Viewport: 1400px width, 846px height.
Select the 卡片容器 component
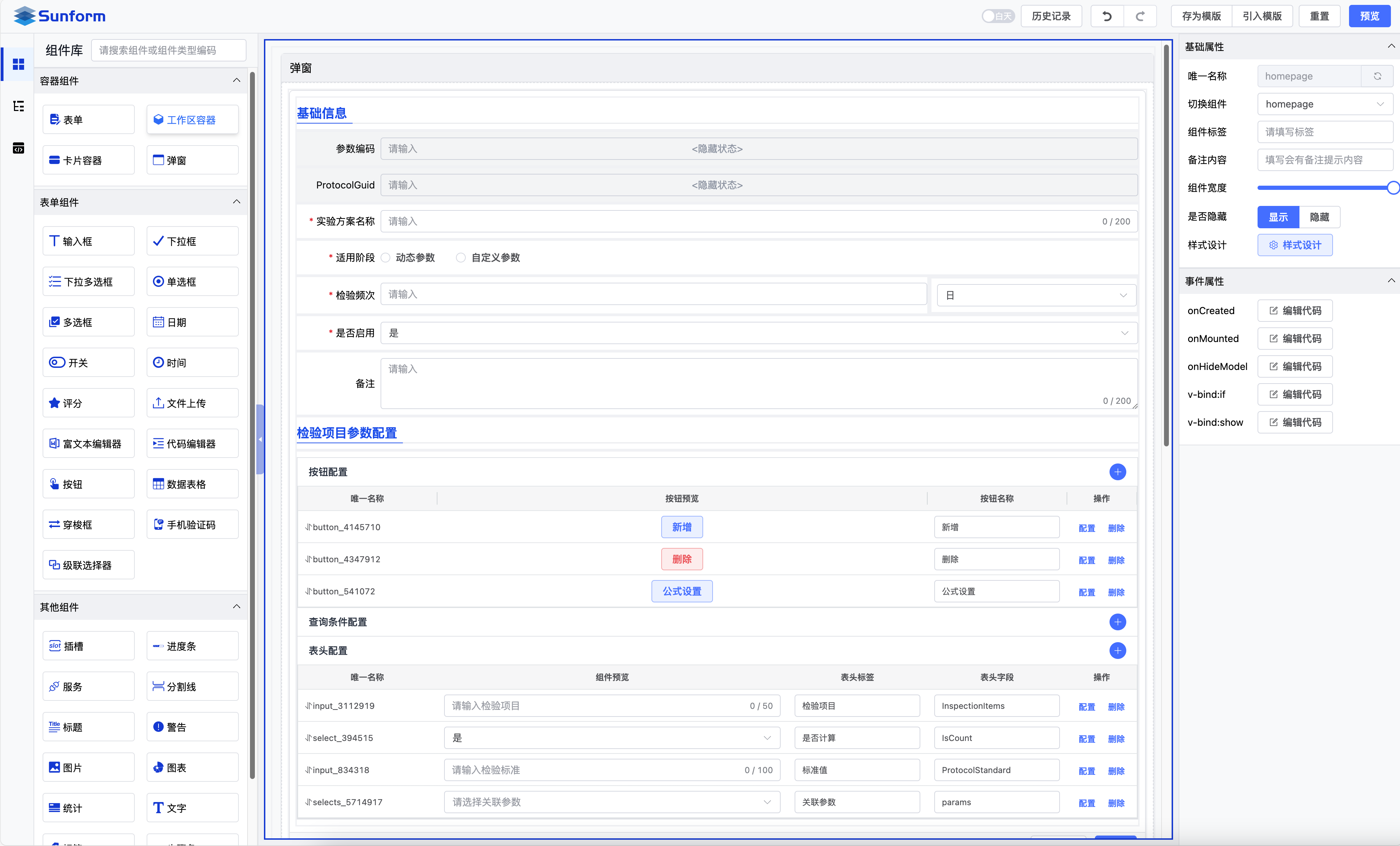point(88,160)
